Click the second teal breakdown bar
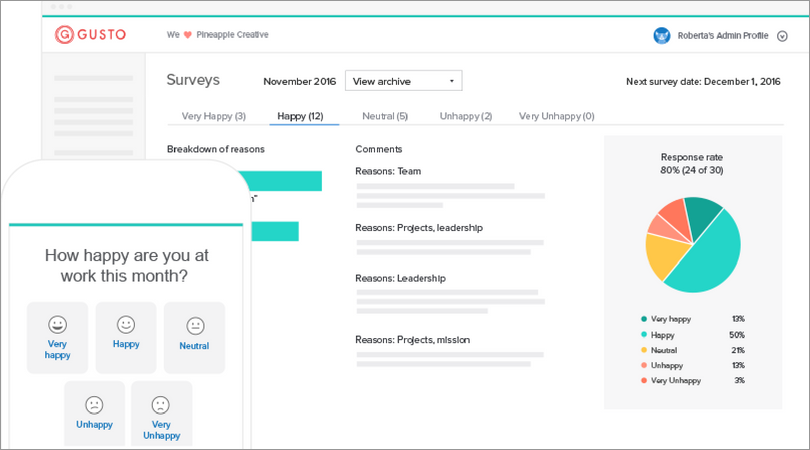 pyautogui.click(x=274, y=231)
